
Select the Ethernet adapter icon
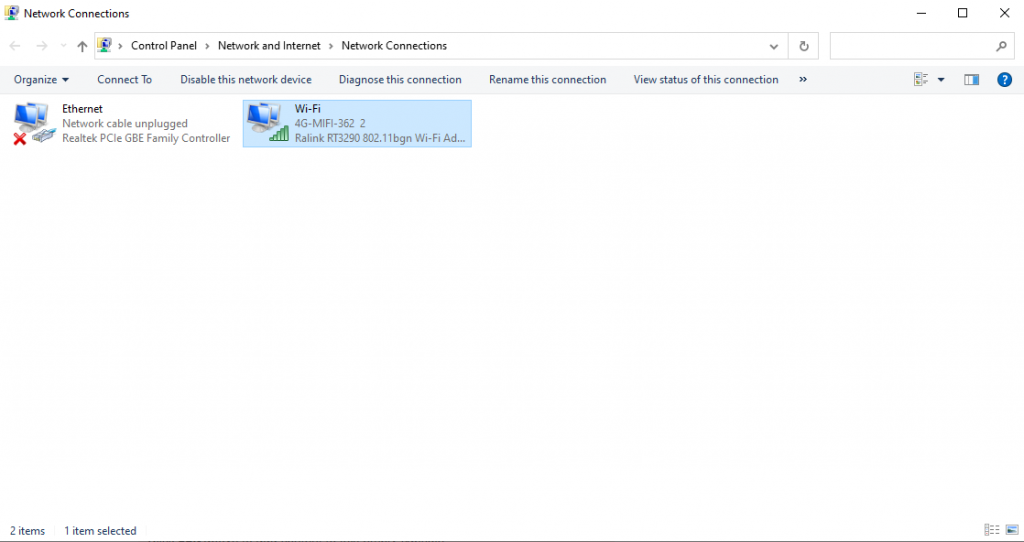pyautogui.click(x=35, y=123)
